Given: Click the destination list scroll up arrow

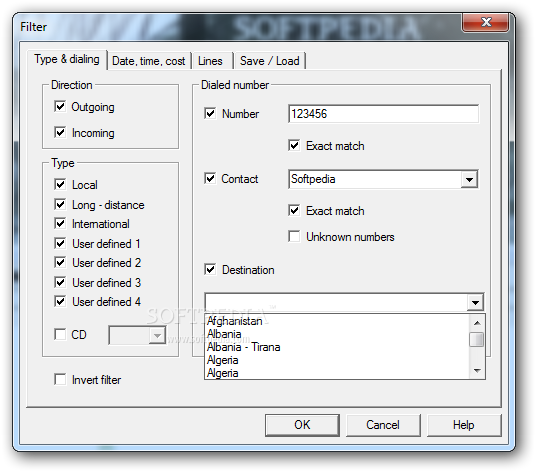Looking at the screenshot, I should 477,323.
